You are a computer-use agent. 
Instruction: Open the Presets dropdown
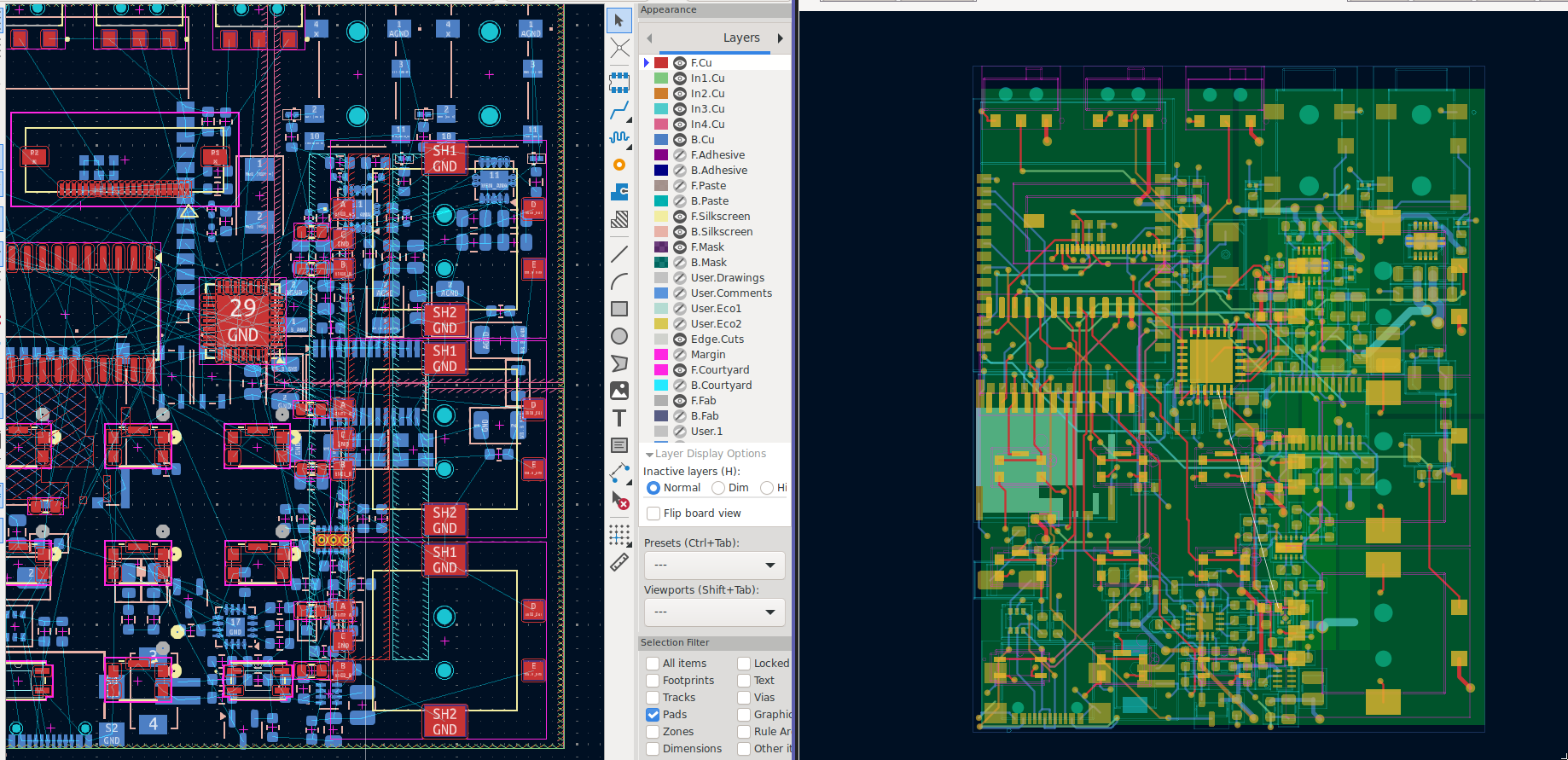pyautogui.click(x=714, y=566)
